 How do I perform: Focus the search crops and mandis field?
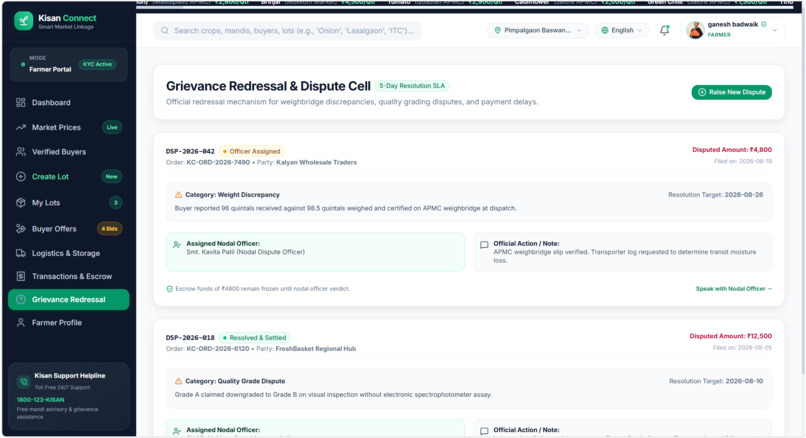pos(287,30)
